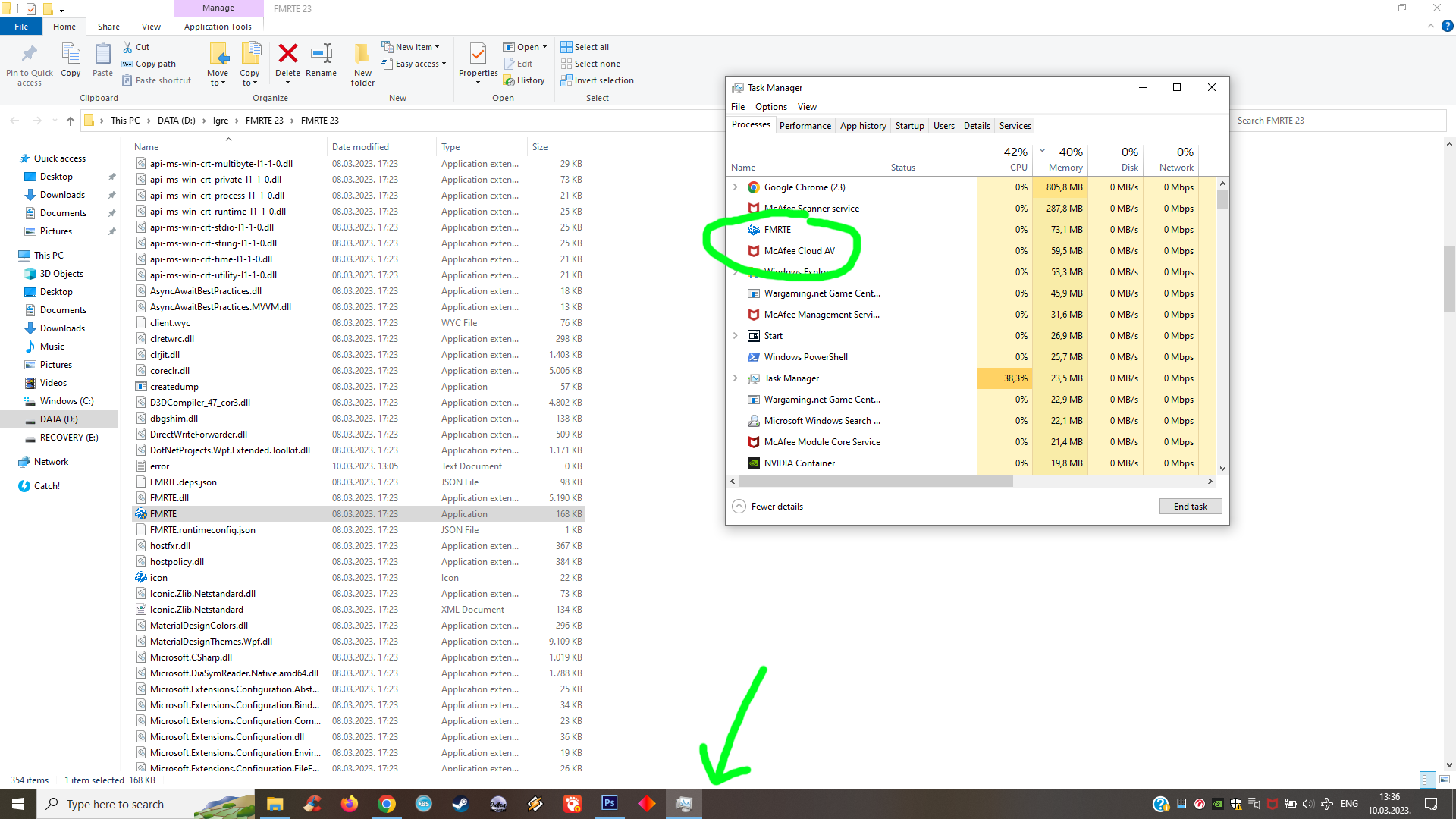Open CCleaner from the taskbar
The image size is (1456, 819).
[312, 803]
